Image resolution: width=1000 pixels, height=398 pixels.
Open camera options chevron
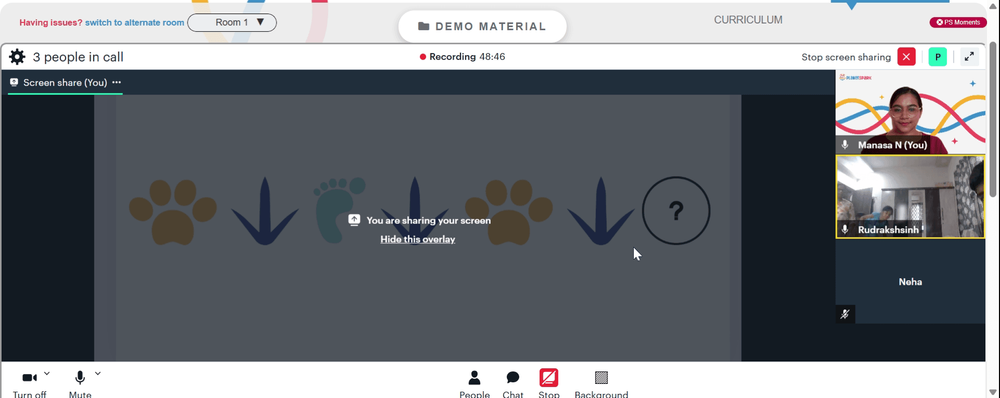tap(47, 374)
